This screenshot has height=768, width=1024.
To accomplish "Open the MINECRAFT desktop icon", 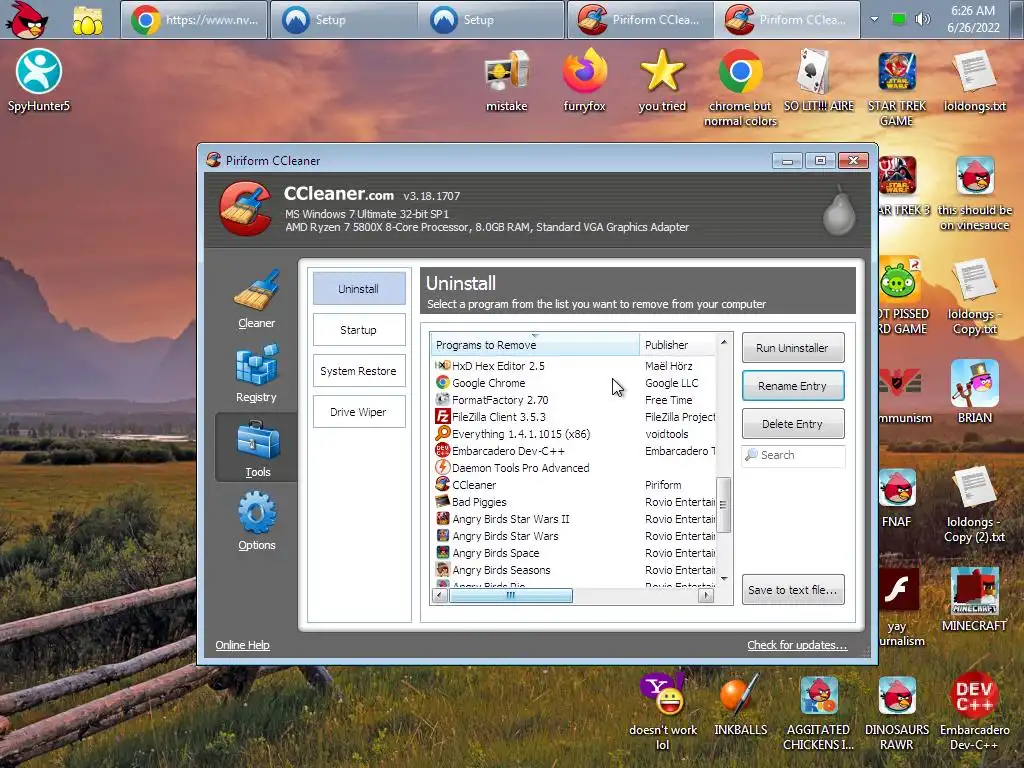I will [974, 599].
